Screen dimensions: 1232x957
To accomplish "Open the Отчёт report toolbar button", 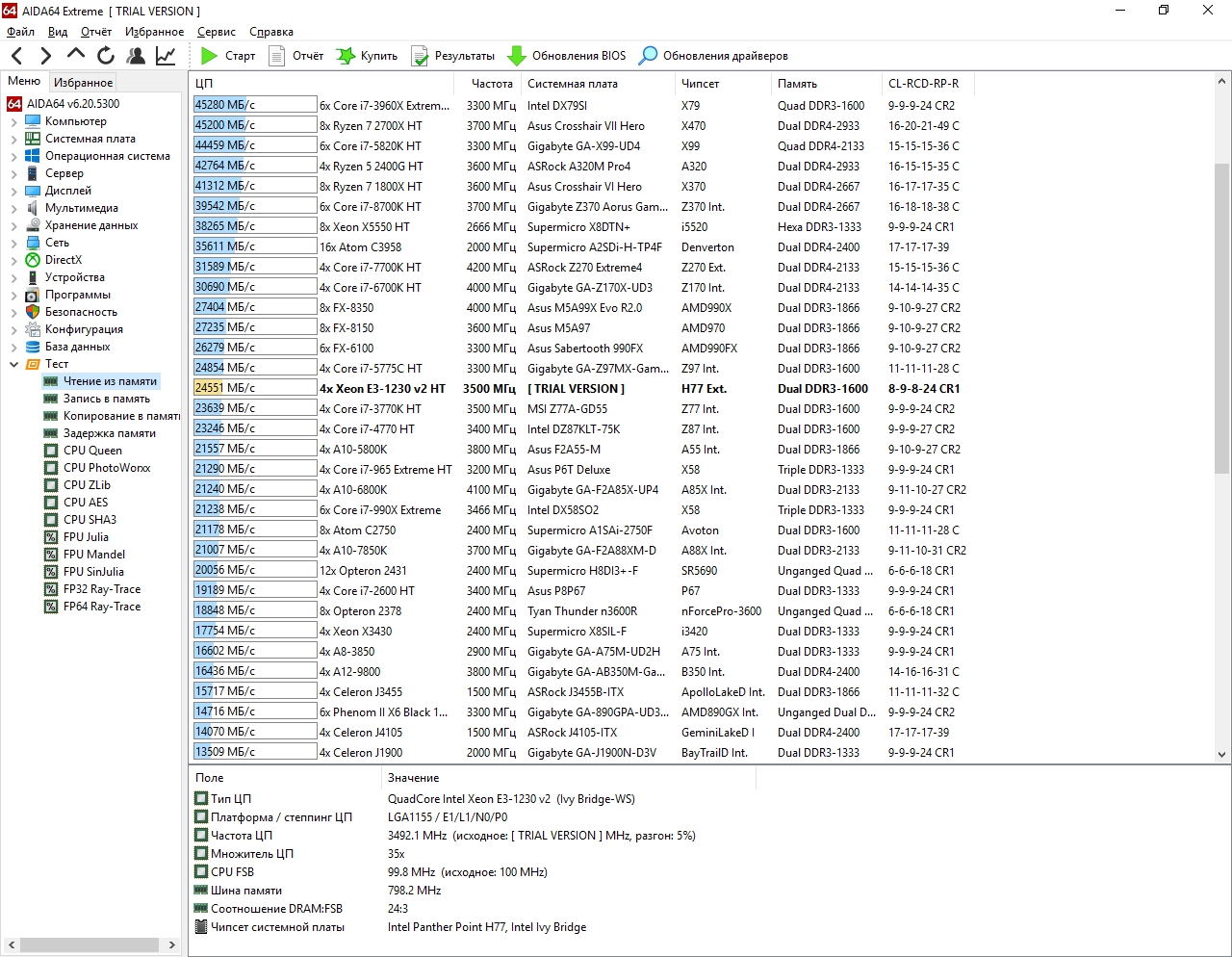I will pos(295,56).
